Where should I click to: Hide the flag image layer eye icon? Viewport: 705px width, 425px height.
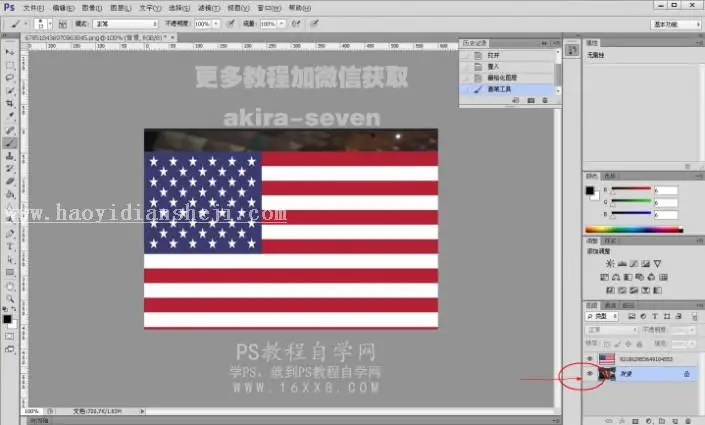click(x=590, y=359)
